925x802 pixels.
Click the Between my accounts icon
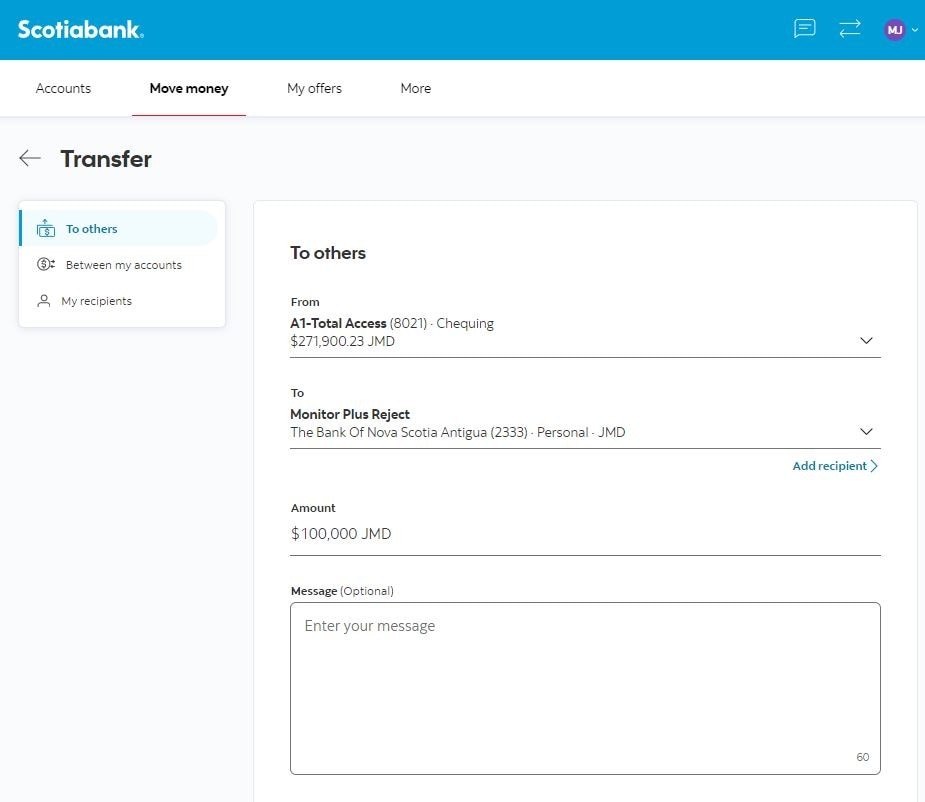(46, 265)
